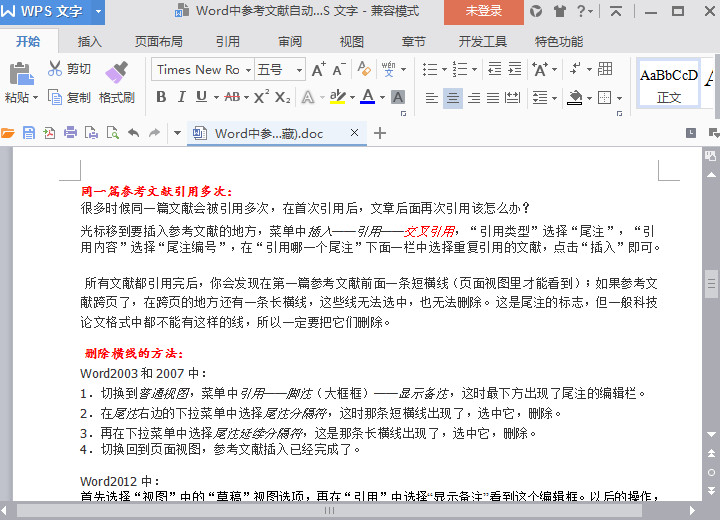The image size is (720, 520).
Task: Justify paragraph text
Action: tap(493, 97)
